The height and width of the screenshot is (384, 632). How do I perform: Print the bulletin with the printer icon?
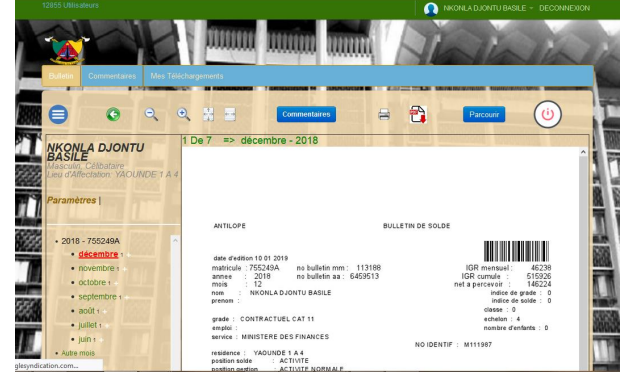point(384,114)
